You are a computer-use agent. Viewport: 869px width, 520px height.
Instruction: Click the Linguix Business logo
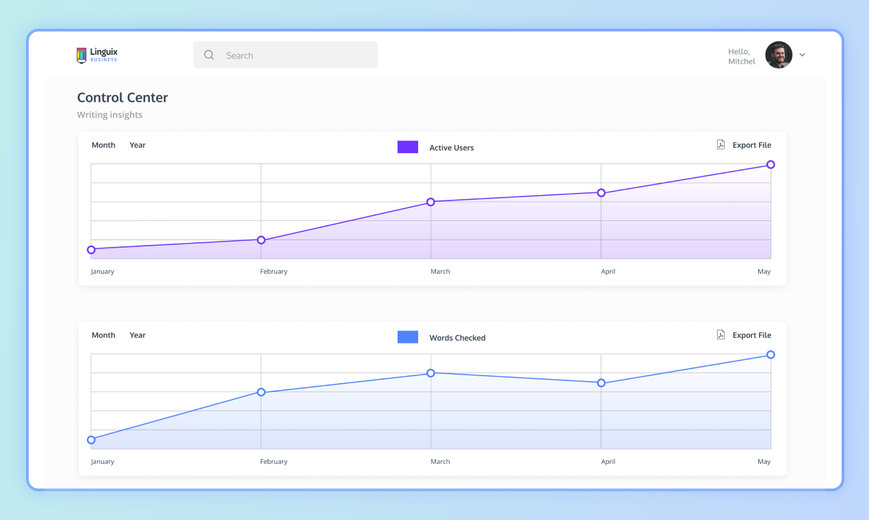(x=97, y=55)
